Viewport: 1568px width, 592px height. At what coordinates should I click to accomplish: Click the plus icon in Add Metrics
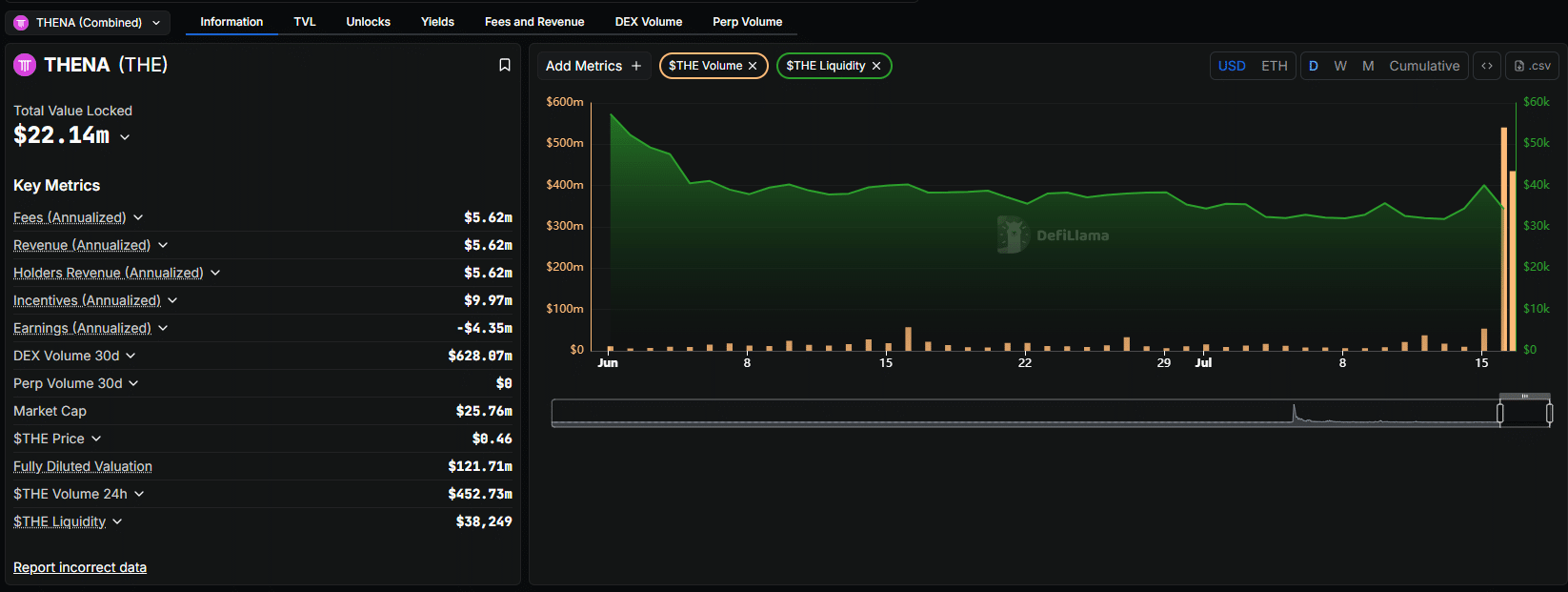click(x=636, y=66)
